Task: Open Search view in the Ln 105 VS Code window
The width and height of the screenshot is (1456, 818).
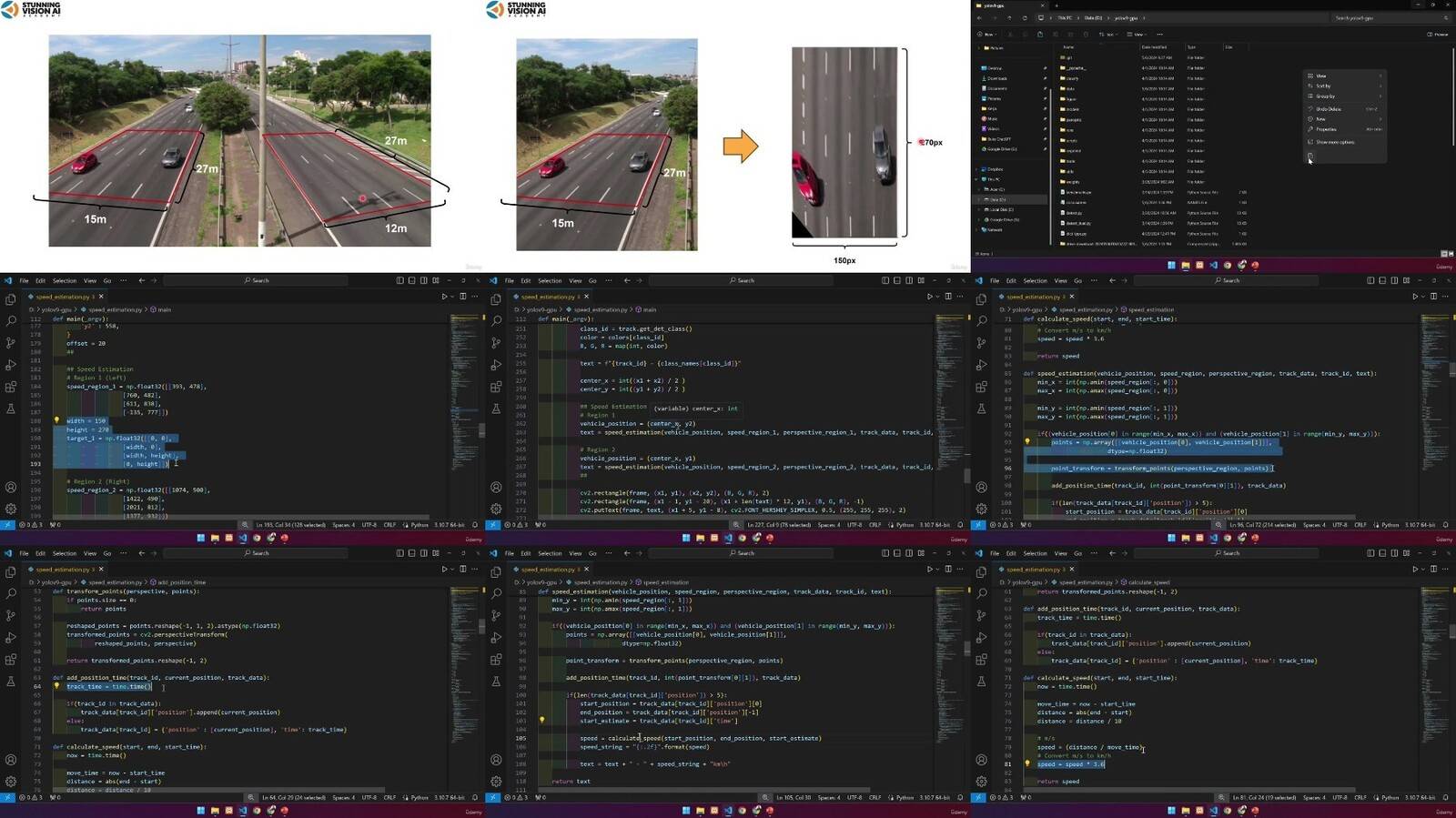Action: (x=496, y=594)
